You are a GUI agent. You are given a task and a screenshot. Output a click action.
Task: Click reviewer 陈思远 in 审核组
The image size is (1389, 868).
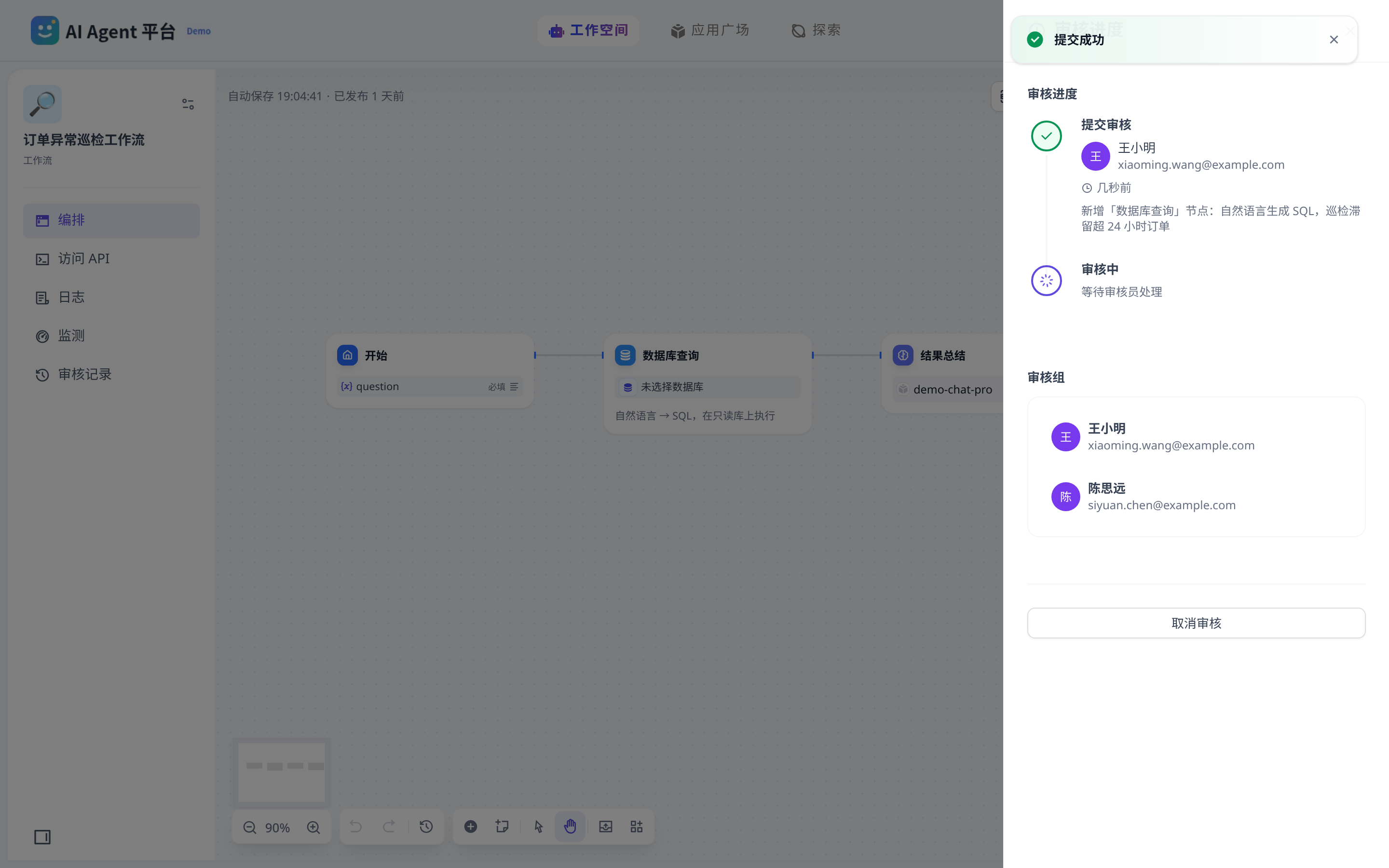point(1196,497)
